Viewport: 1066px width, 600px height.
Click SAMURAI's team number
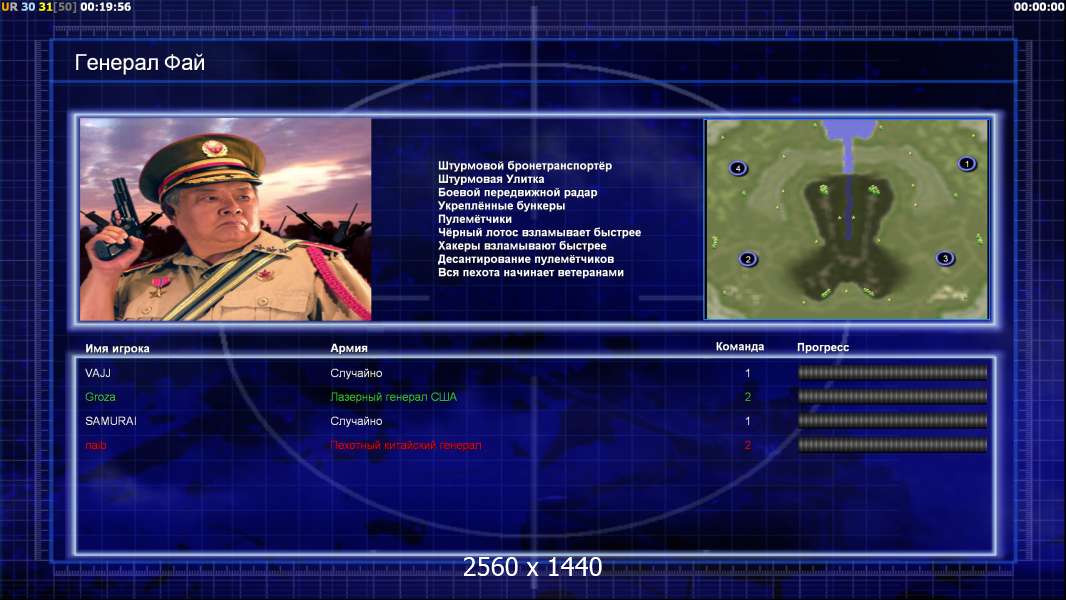pyautogui.click(x=748, y=421)
